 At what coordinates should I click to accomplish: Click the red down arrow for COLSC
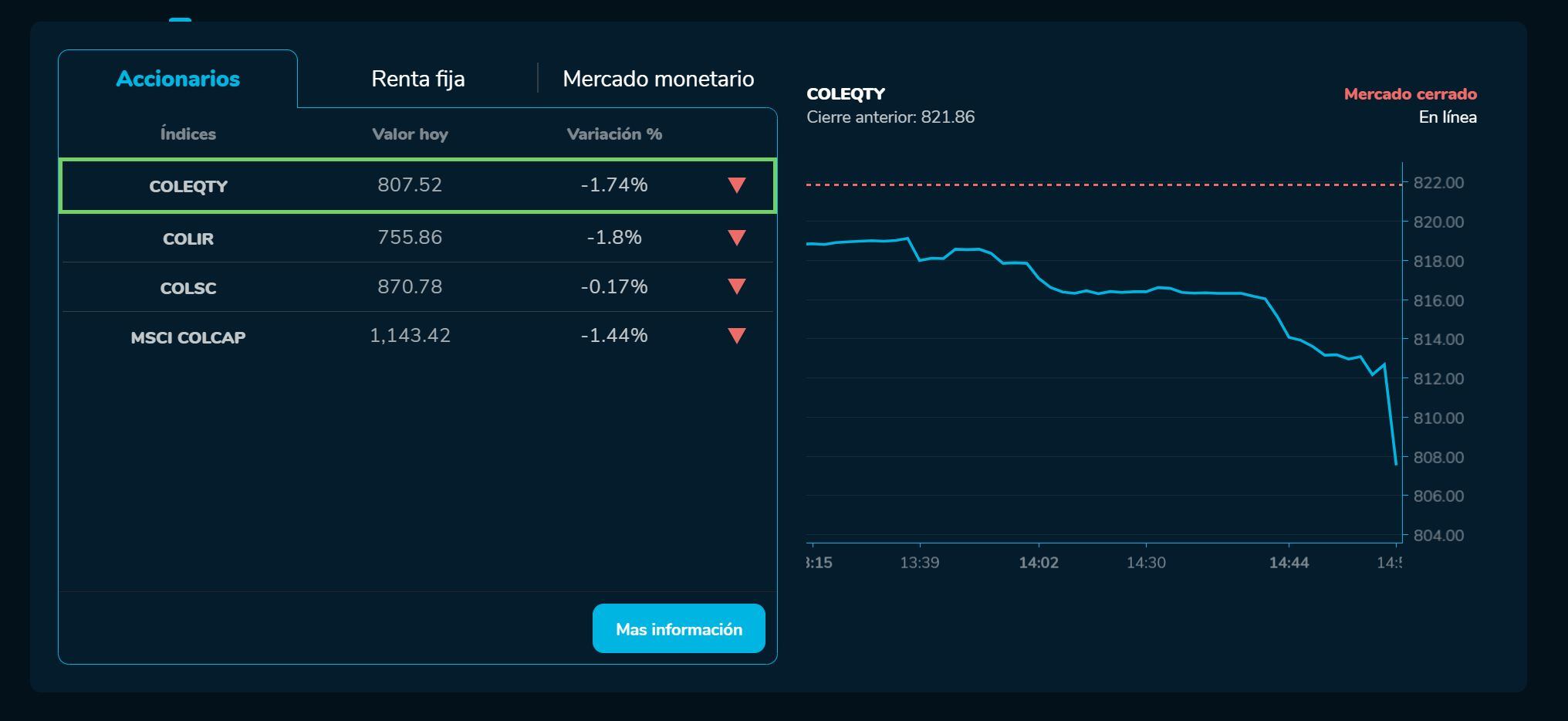click(737, 287)
